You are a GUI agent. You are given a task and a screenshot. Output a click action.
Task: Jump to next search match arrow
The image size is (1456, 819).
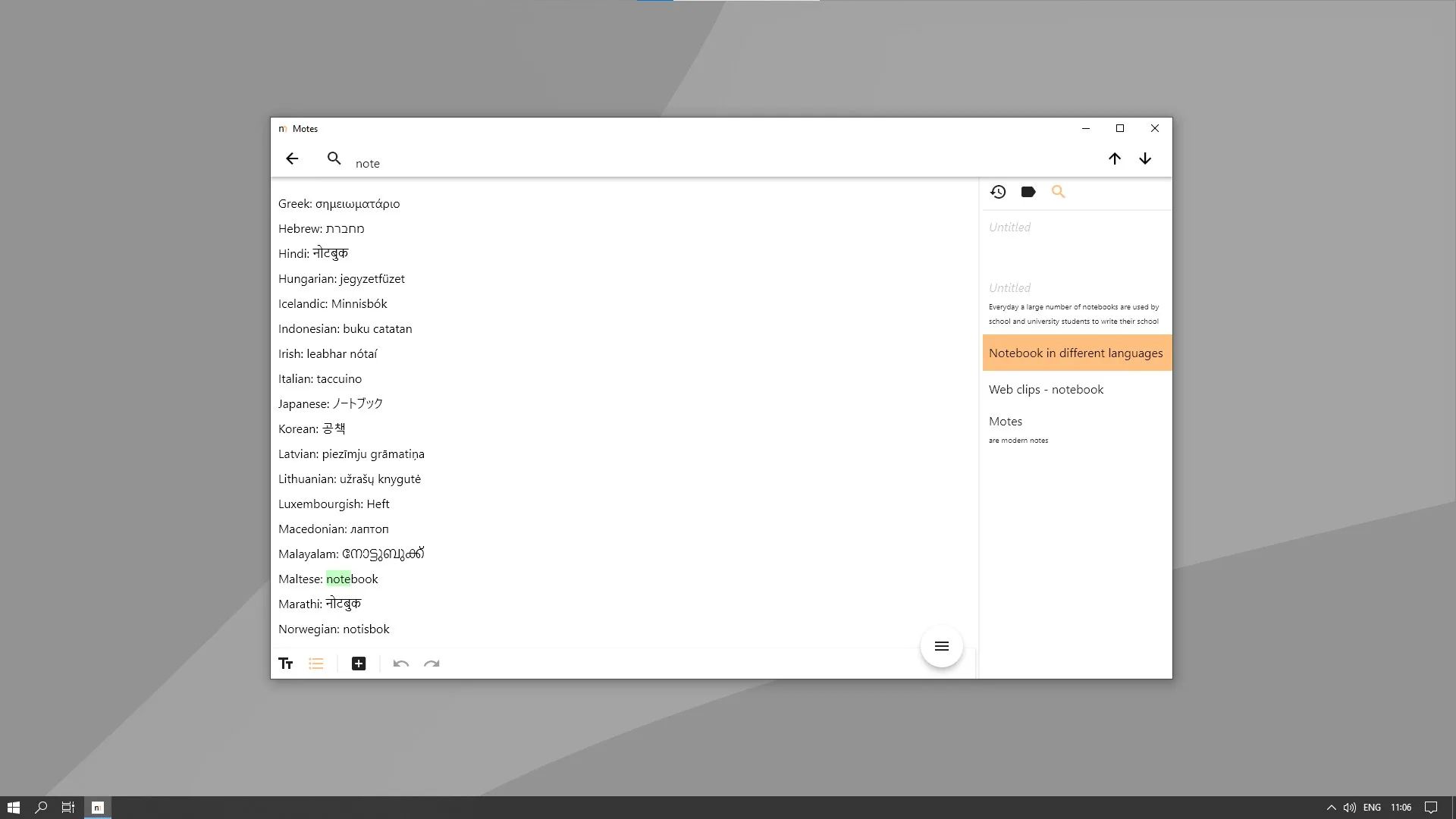[x=1145, y=158]
